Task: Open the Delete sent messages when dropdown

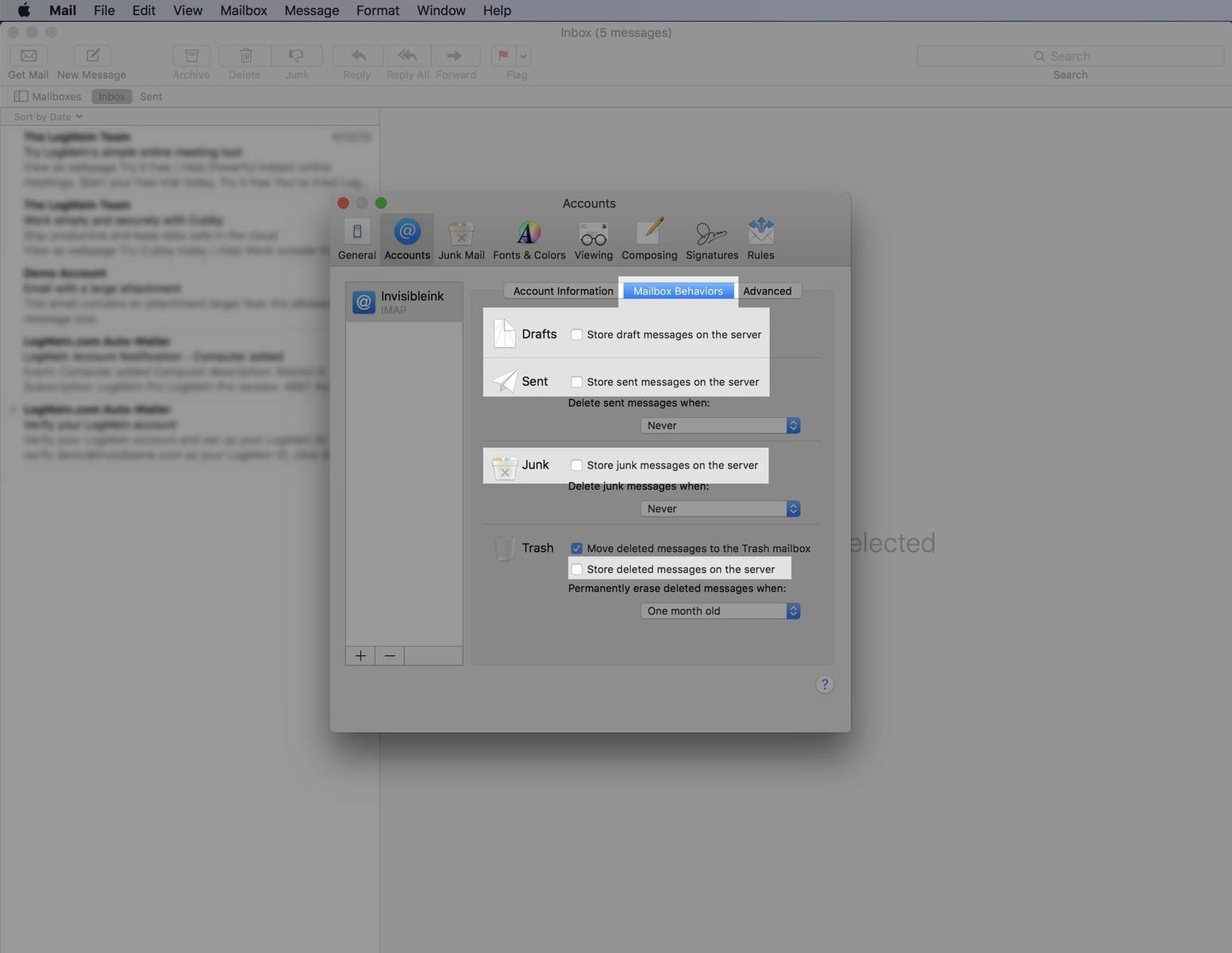Action: 720,426
